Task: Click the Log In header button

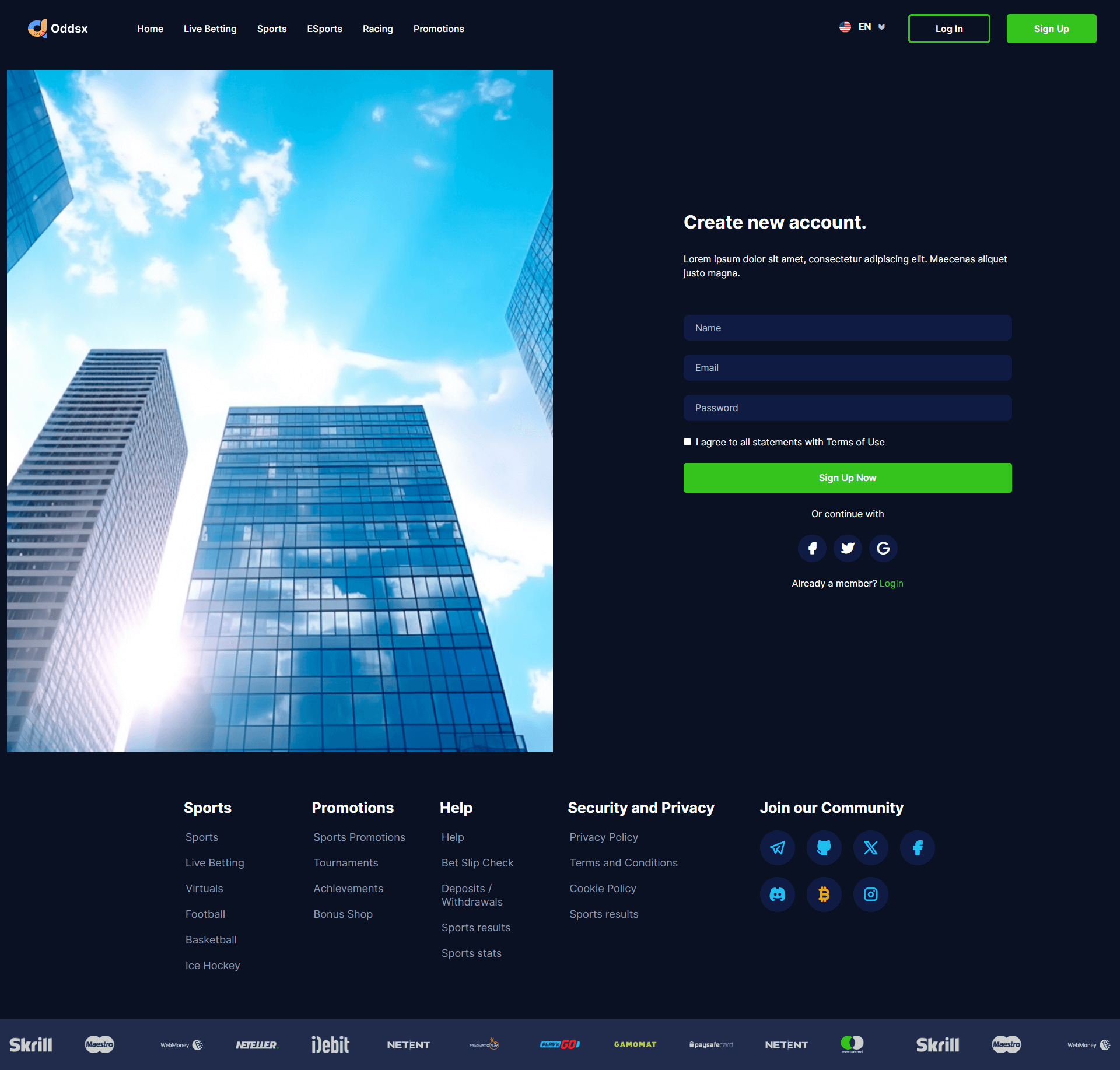Action: 949,29
